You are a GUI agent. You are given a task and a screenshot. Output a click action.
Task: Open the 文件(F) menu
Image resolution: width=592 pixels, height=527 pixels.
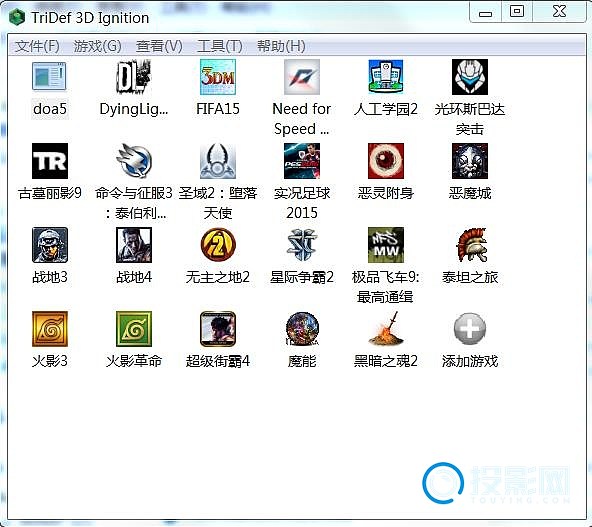click(37, 46)
